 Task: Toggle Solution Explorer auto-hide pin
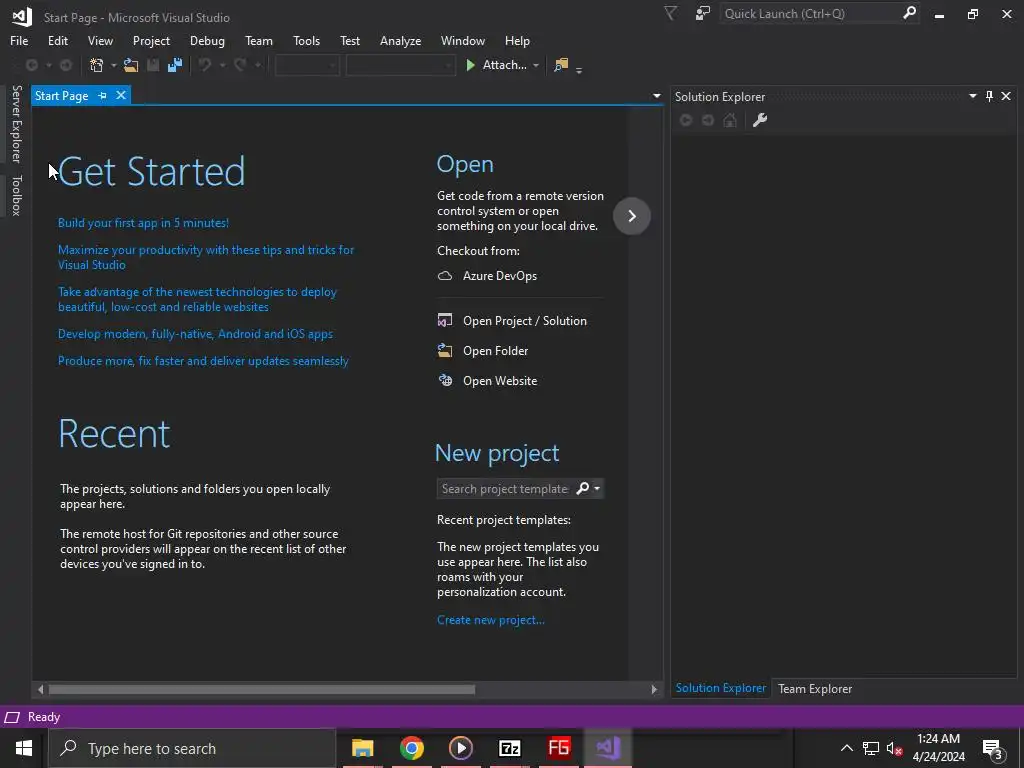coord(989,96)
